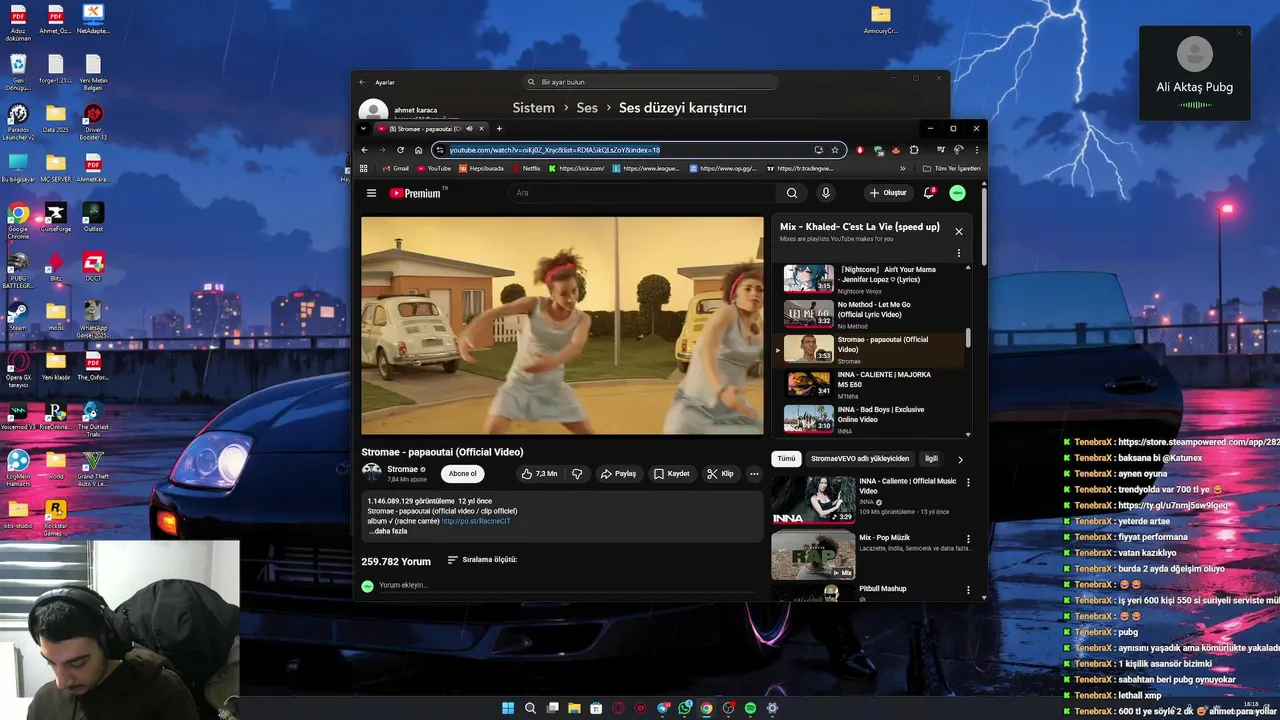The width and height of the screenshot is (1280, 720).
Task: Click the 'Yorum ekleyin...' comment field
Action: click(x=565, y=585)
